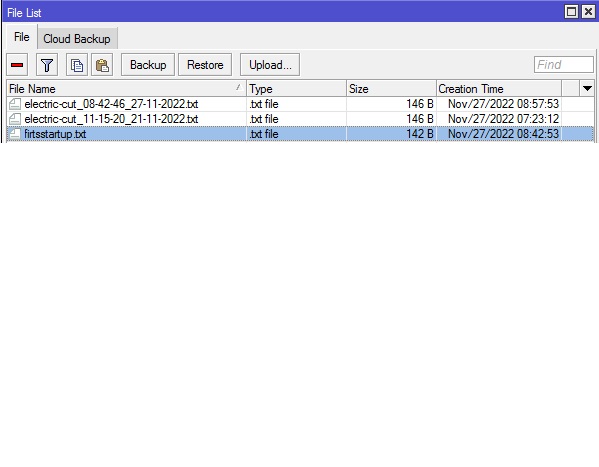The image size is (599, 467).
Task: Click file icon of electric-cut_11-15-20 row
Action: [x=15, y=119]
